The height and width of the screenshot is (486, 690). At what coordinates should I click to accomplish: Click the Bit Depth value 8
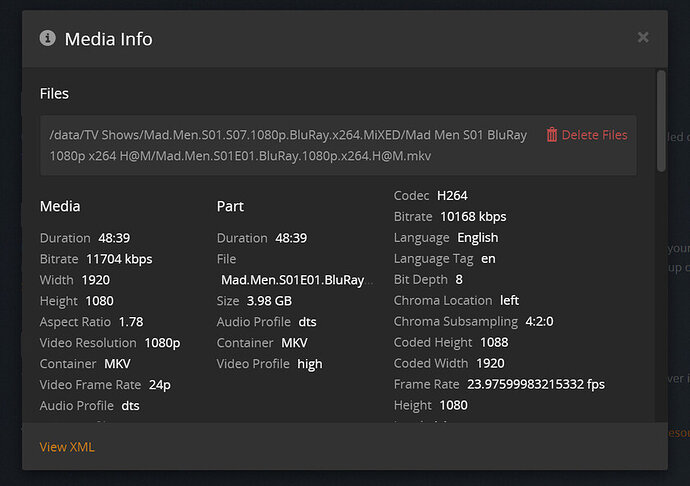[x=459, y=280]
